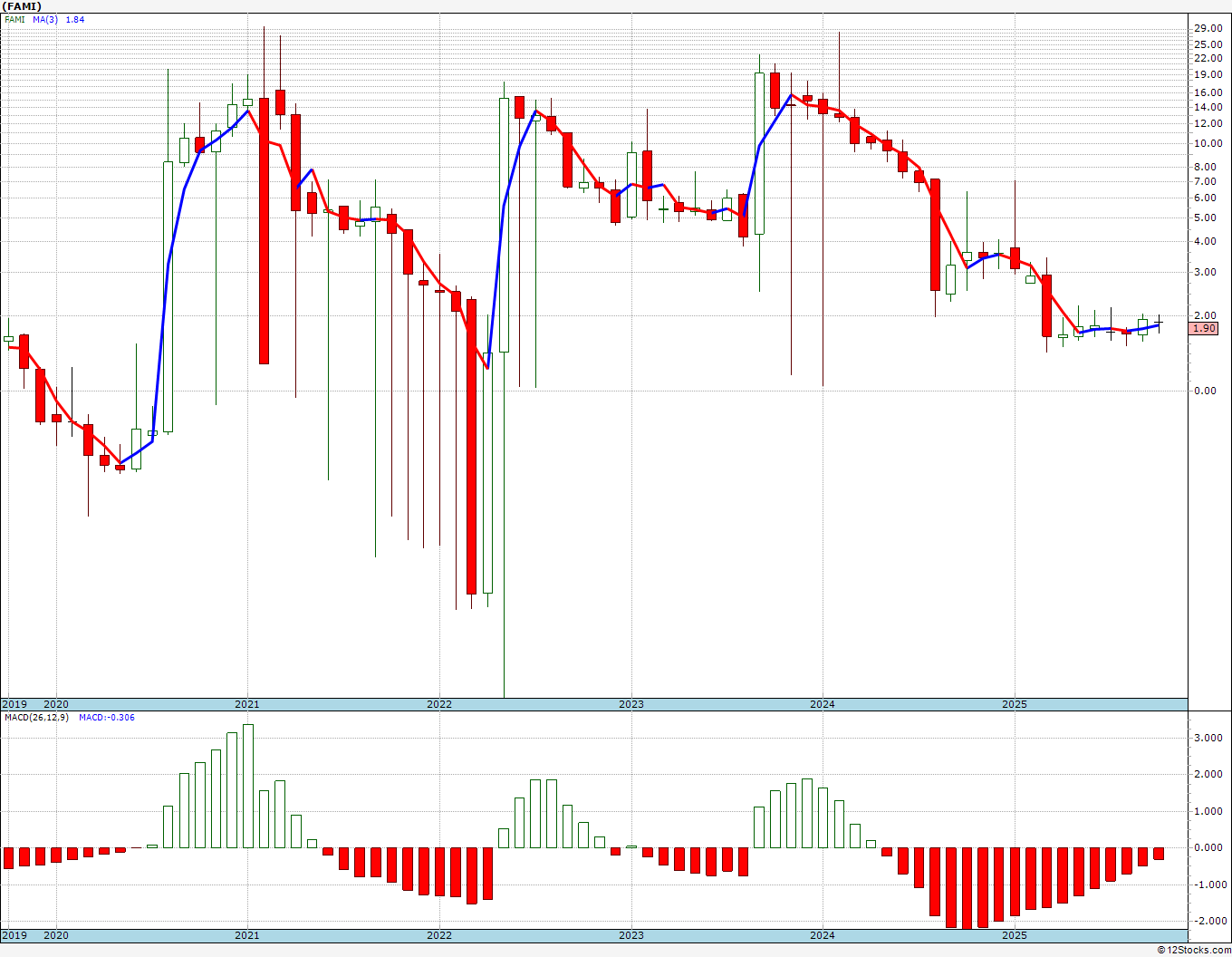Screen dimensions: 1232x957
Task: Click the 1.000 MACD axis label
Action: (x=1210, y=811)
